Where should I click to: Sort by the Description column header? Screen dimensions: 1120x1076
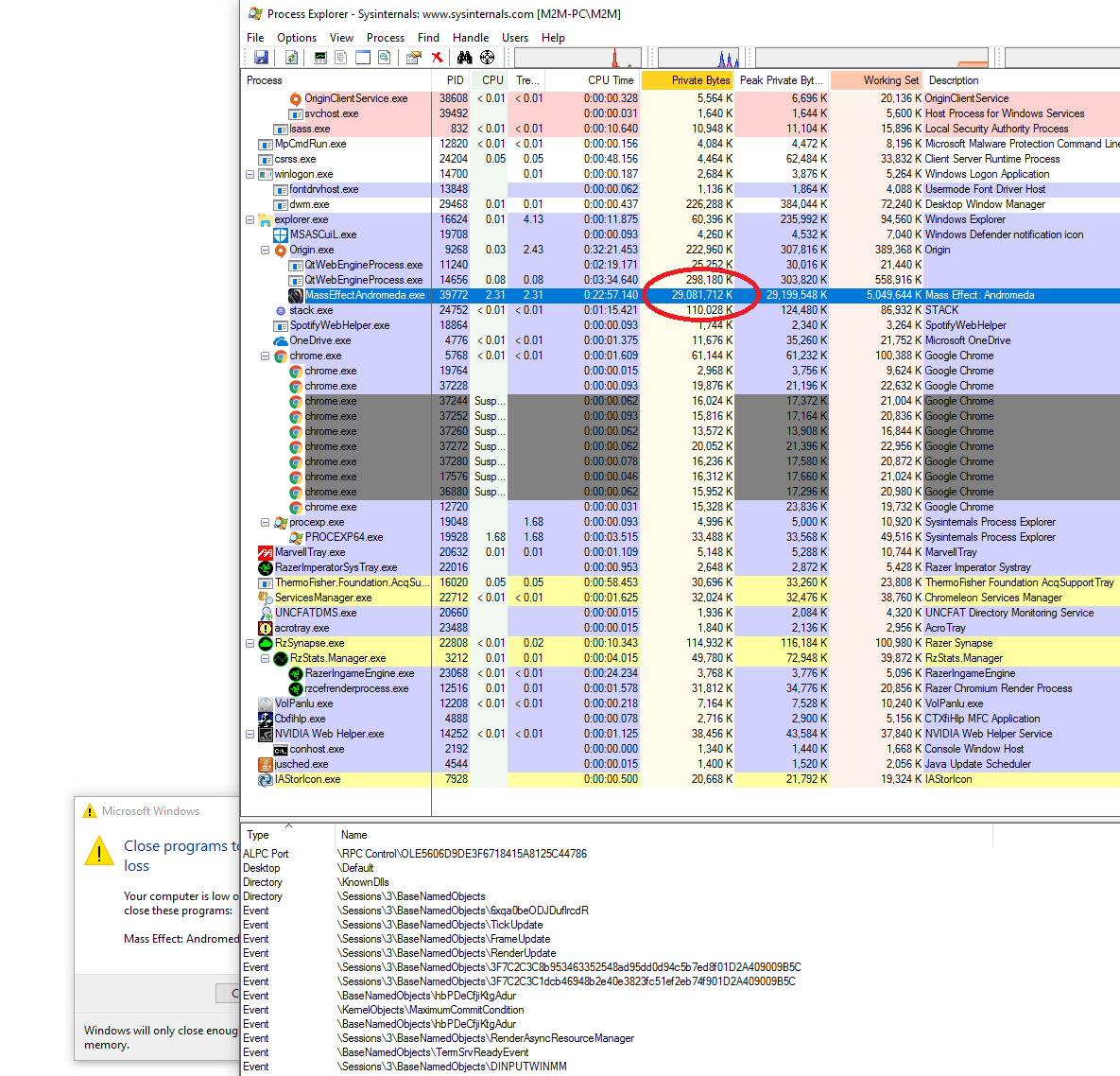pos(1022,80)
